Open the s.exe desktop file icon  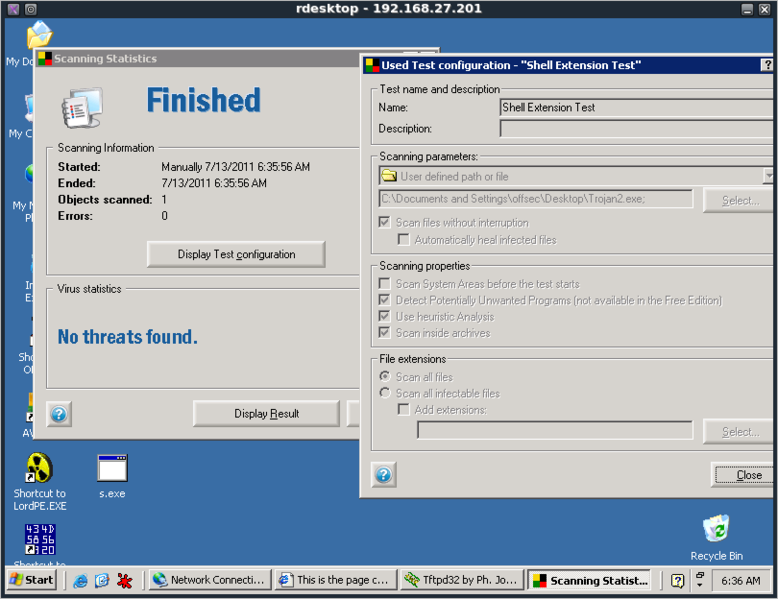(112, 469)
